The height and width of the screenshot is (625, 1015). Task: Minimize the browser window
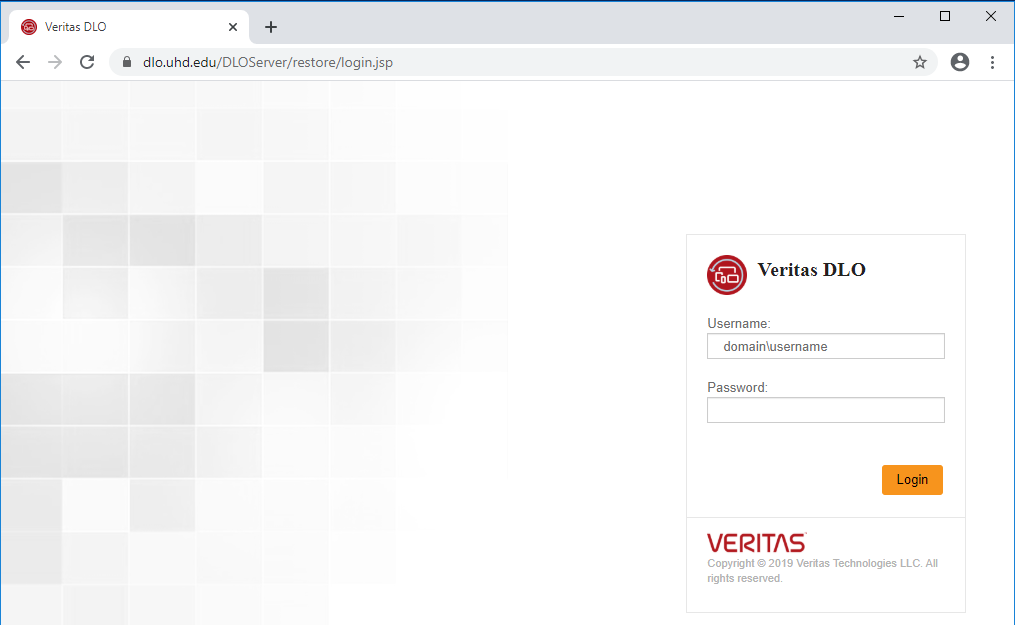[x=899, y=16]
